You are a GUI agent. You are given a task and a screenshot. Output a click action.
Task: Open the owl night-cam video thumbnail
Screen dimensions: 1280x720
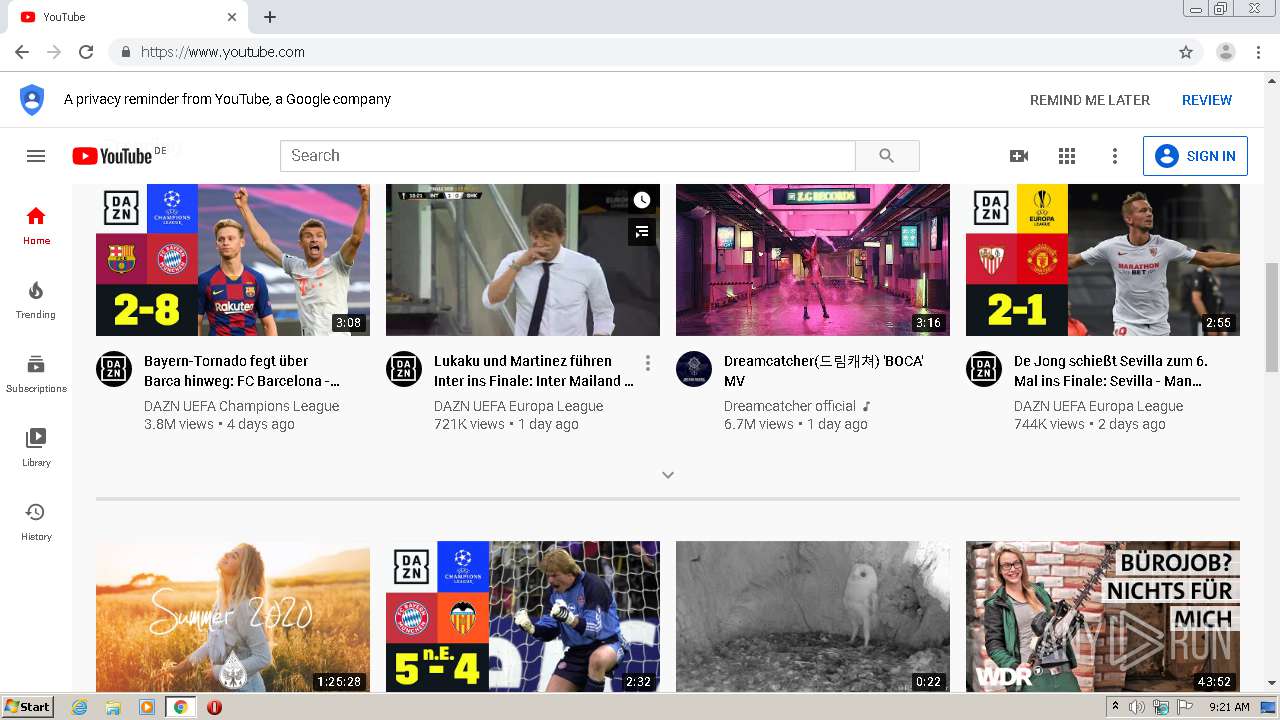click(x=813, y=617)
